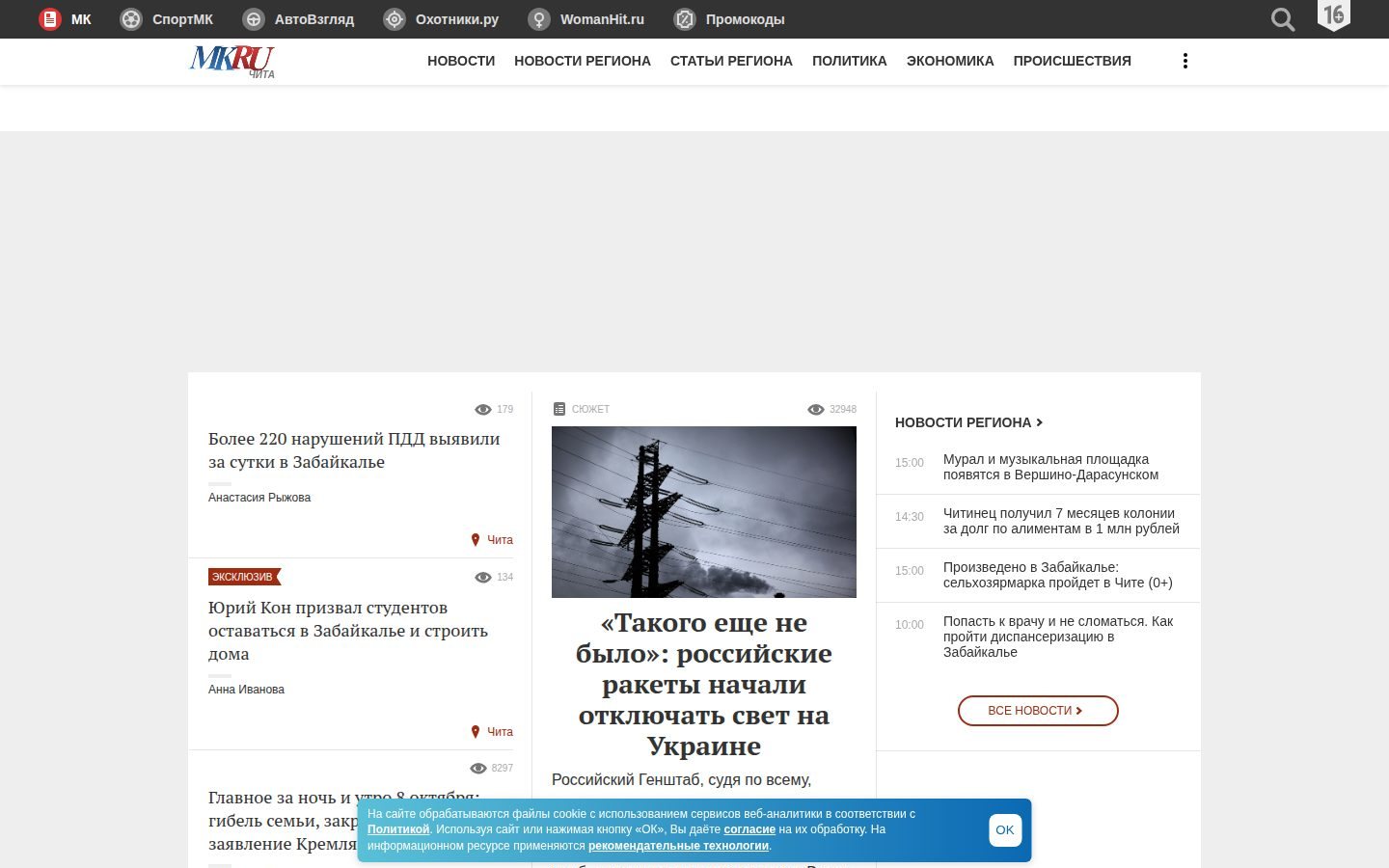Open the НОВОСТИ menu item

(x=461, y=61)
